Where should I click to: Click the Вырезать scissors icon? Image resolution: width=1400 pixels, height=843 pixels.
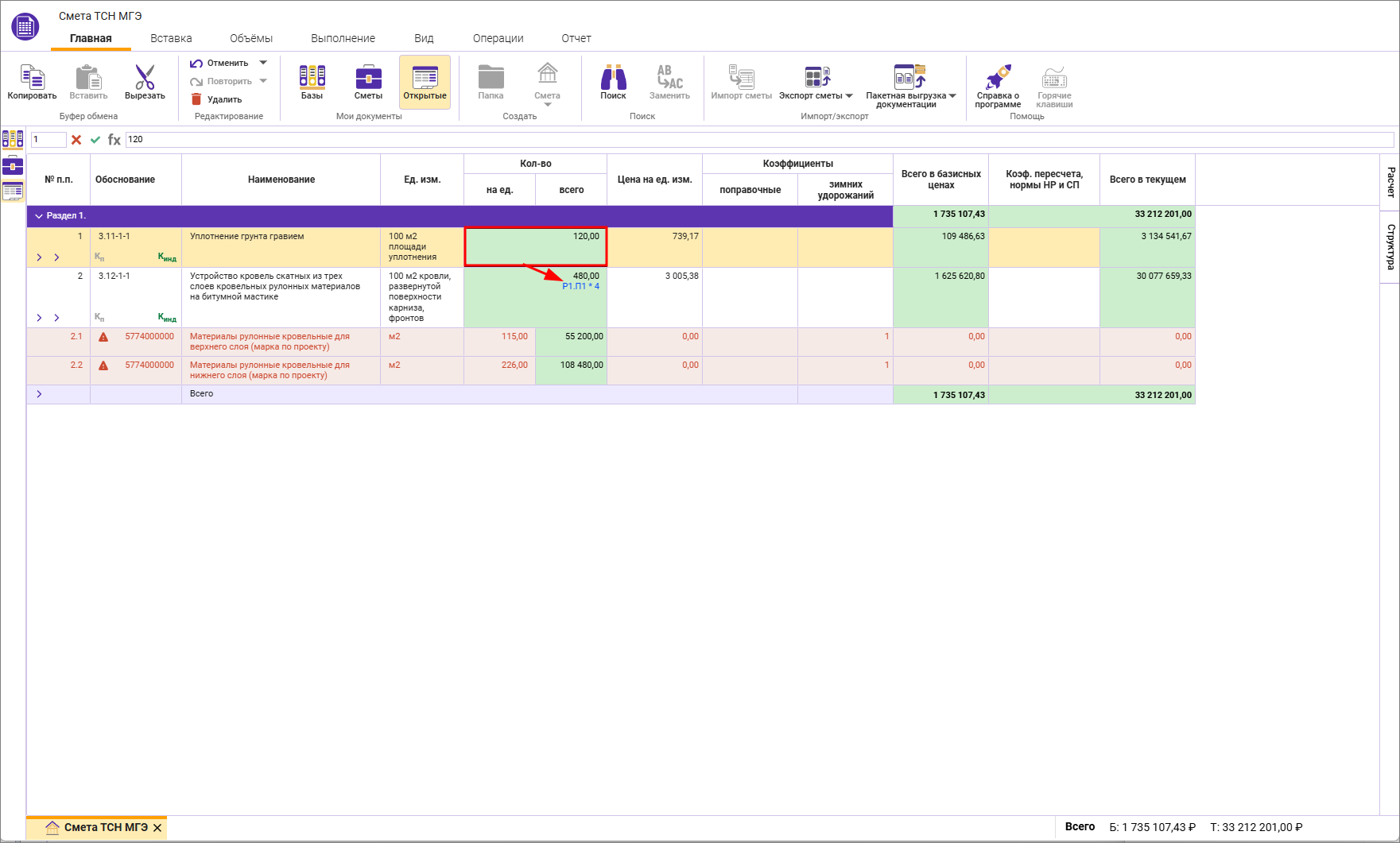point(145,79)
